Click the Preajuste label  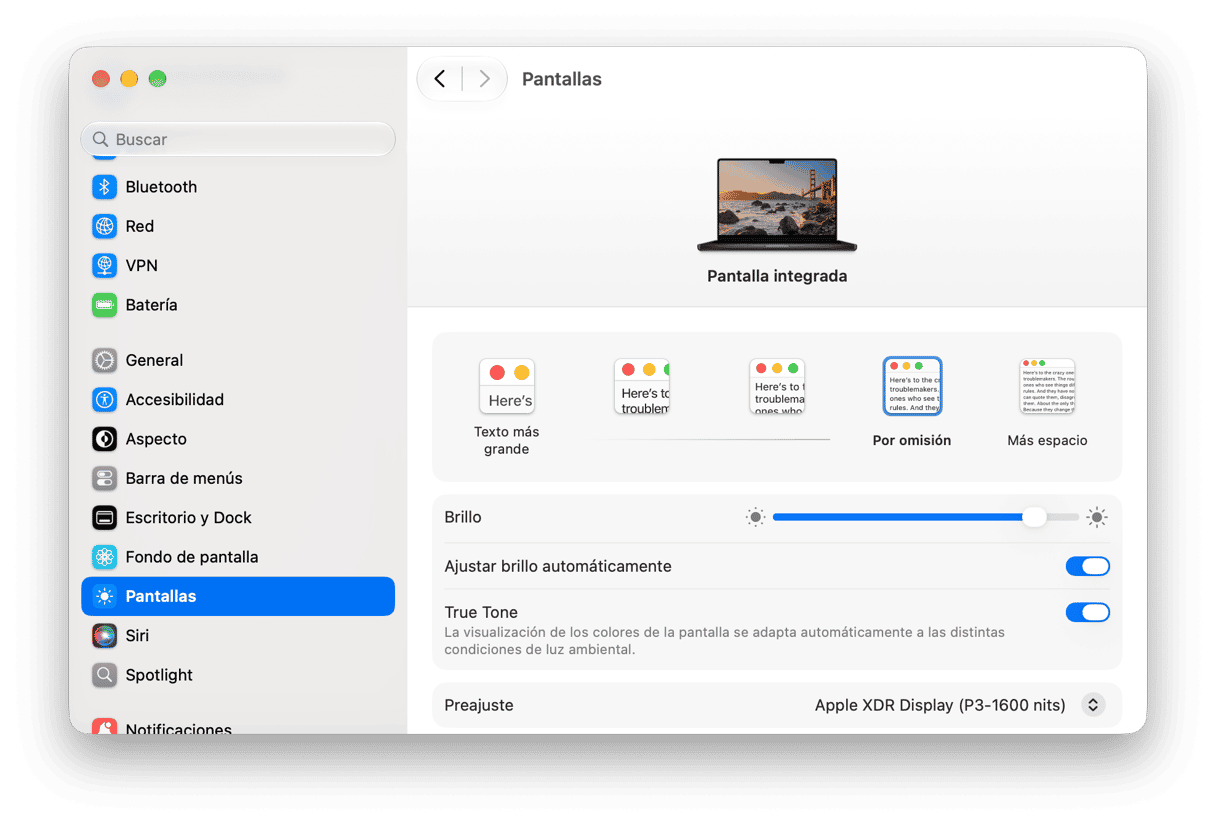(x=479, y=705)
